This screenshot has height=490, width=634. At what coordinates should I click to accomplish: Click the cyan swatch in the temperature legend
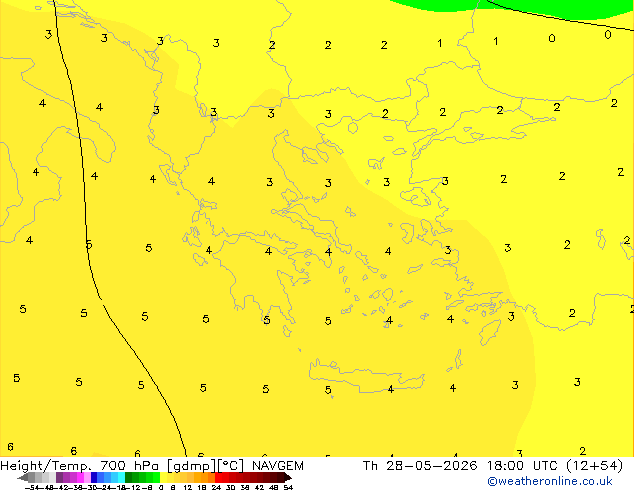click(121, 477)
